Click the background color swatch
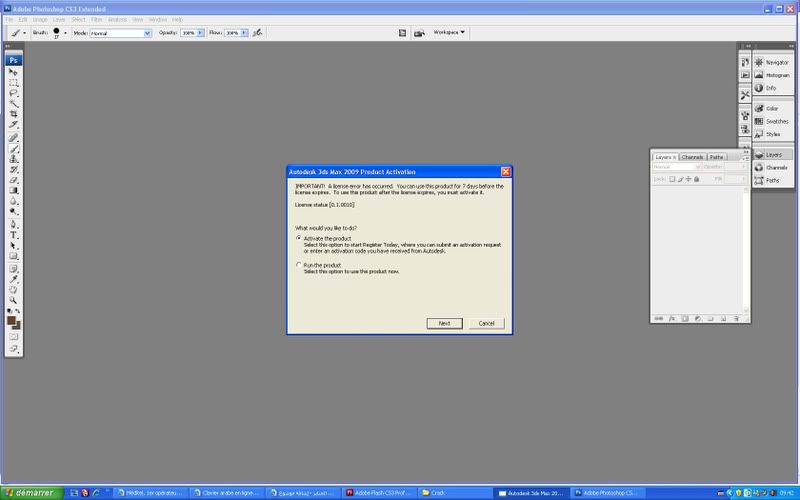This screenshot has height=500, width=800. (x=18, y=327)
